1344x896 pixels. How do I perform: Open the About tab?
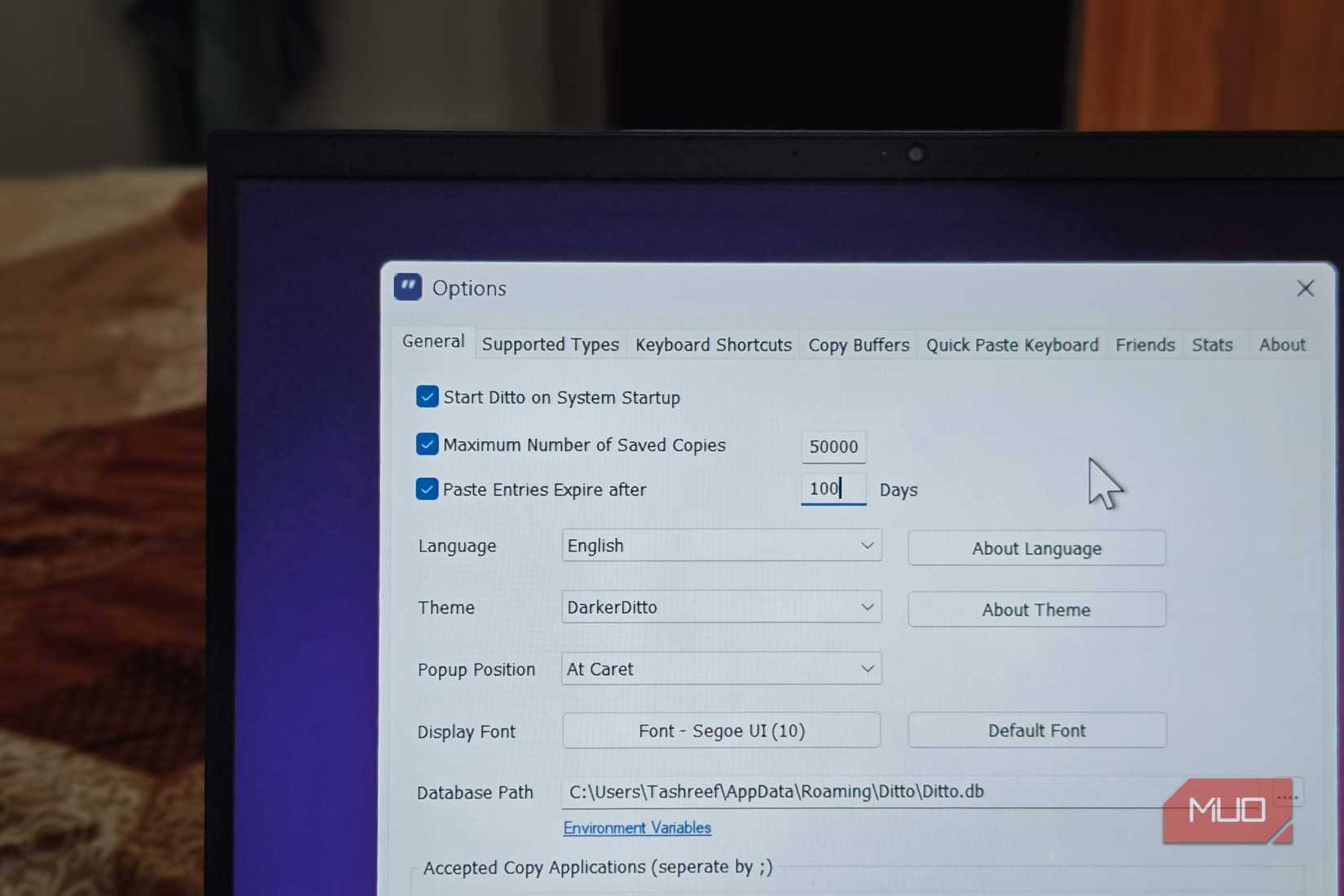tap(1281, 345)
